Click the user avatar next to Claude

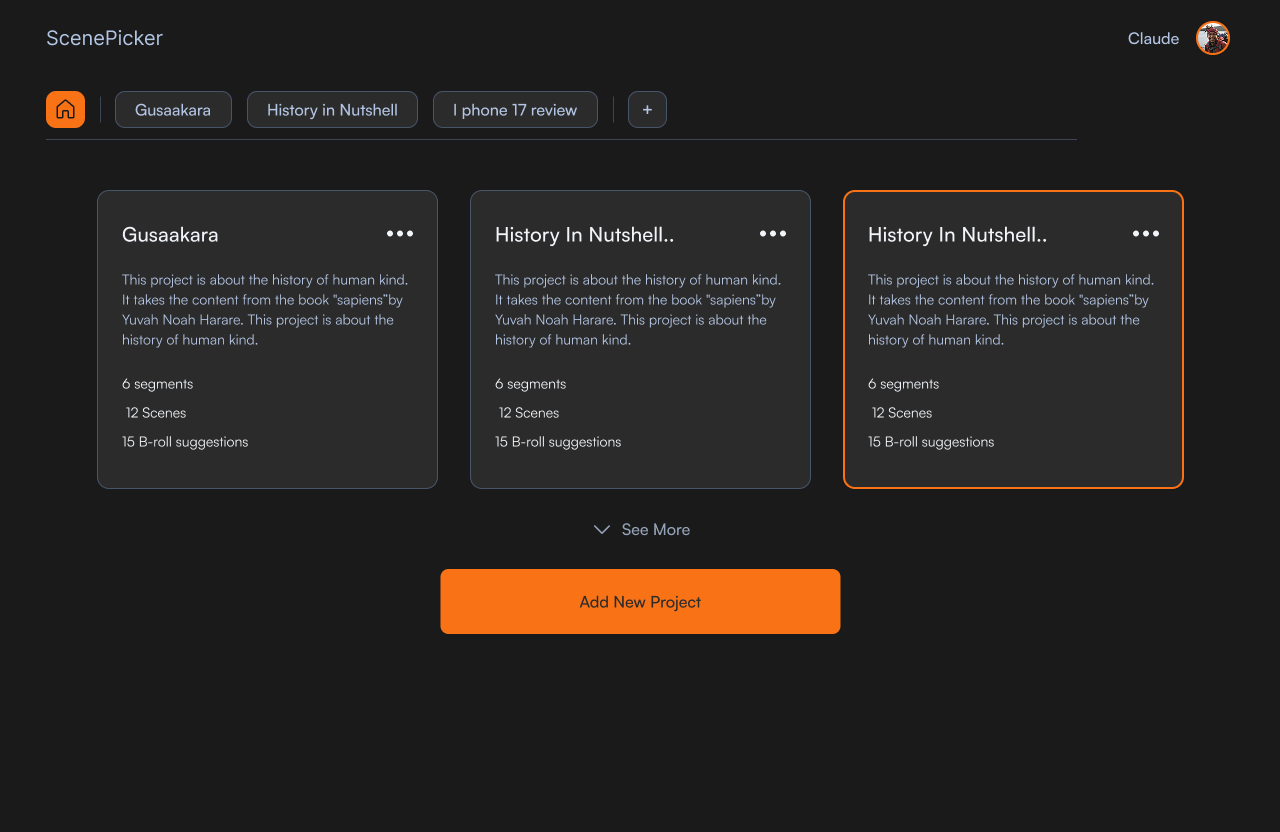[x=1213, y=38]
